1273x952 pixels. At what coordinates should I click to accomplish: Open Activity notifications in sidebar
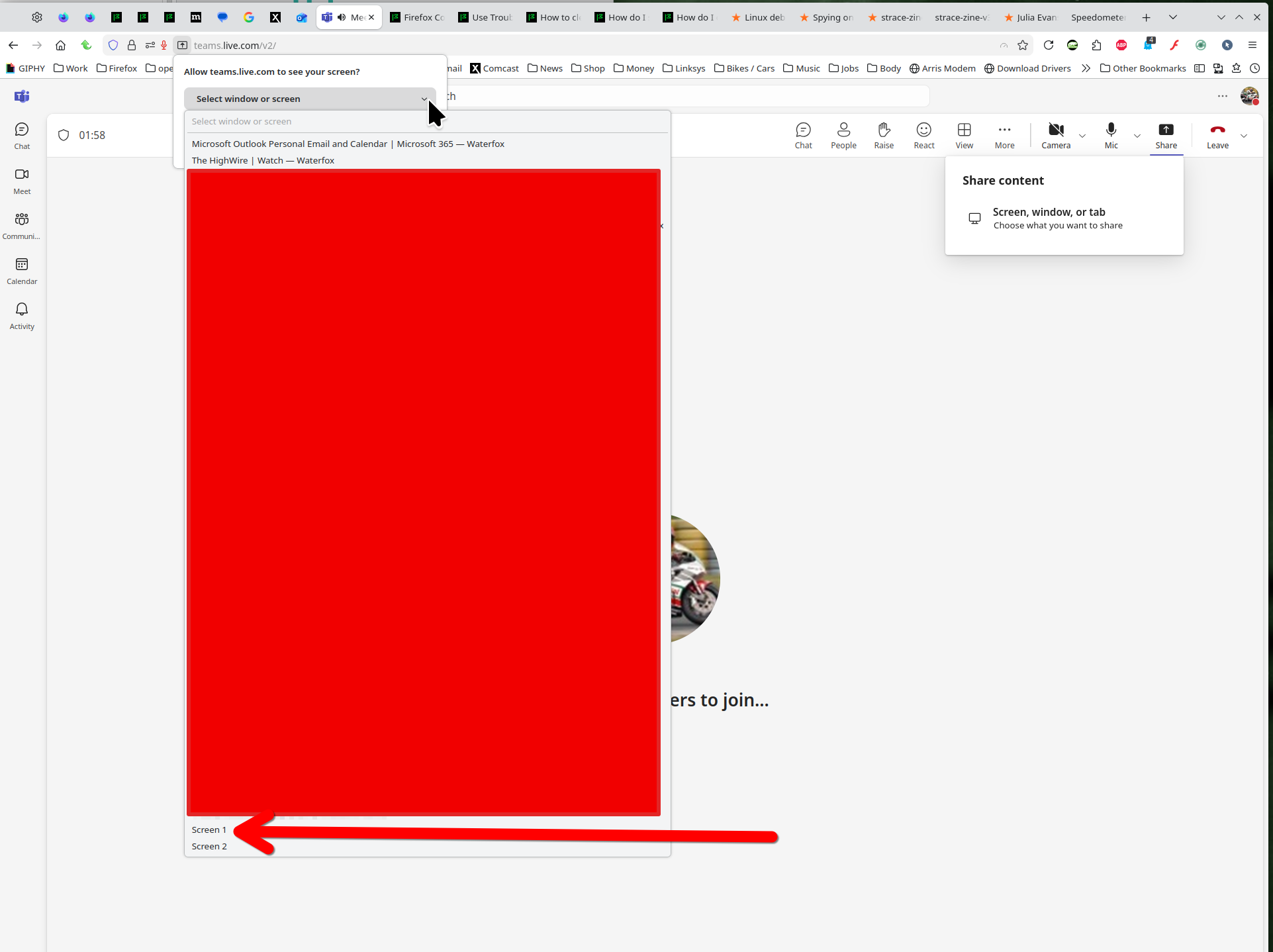(x=22, y=316)
